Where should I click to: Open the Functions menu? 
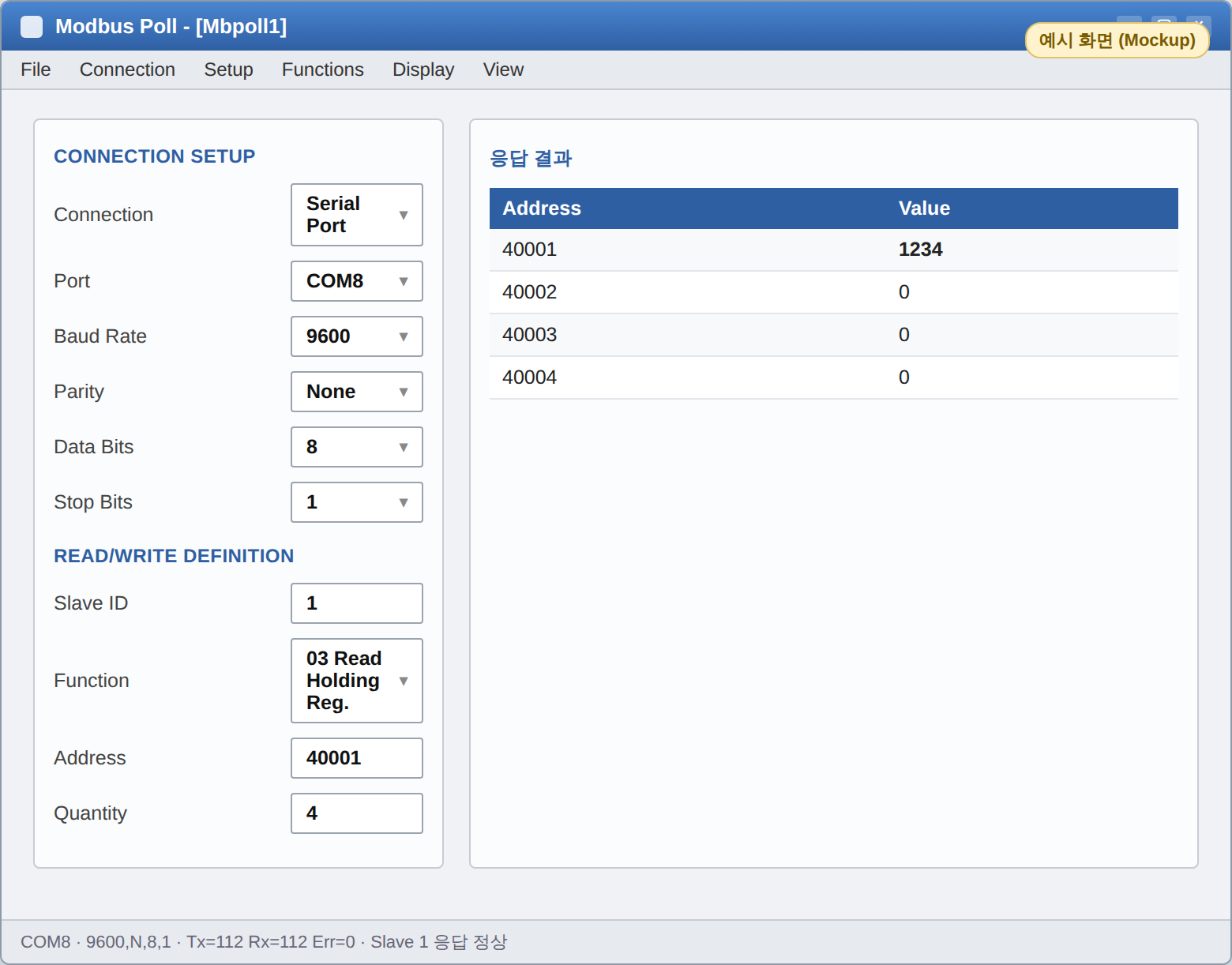click(x=323, y=69)
